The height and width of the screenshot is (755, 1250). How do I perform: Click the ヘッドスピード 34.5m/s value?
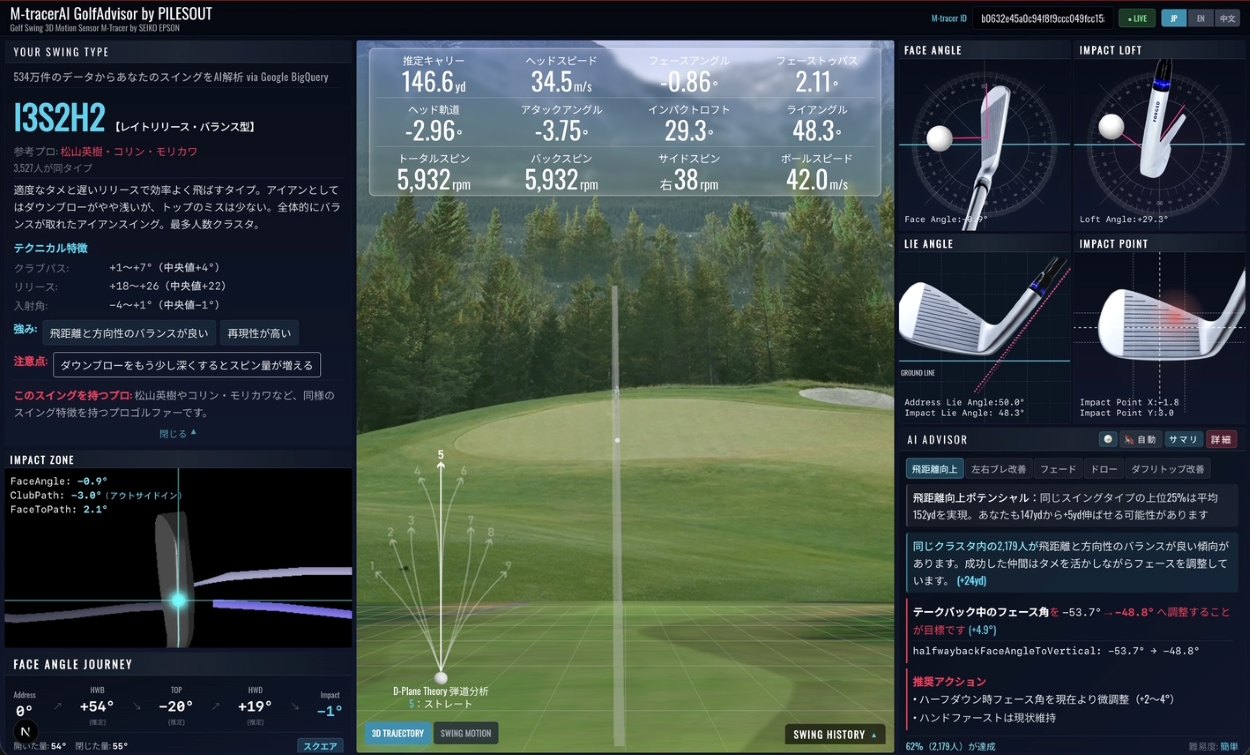[561, 83]
